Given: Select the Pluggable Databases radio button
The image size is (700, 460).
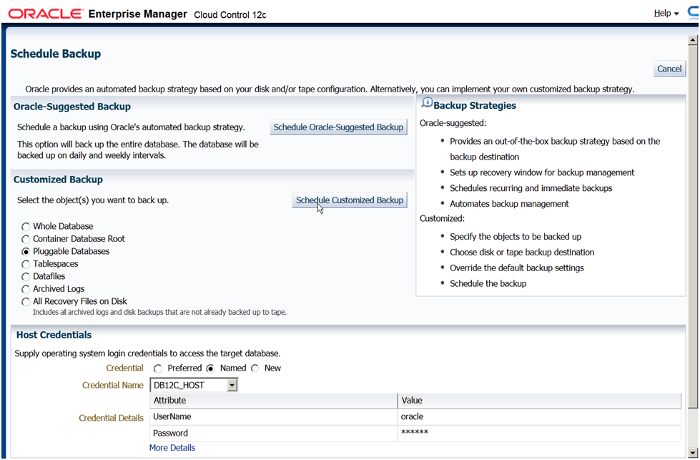Looking at the screenshot, I should [25, 252].
